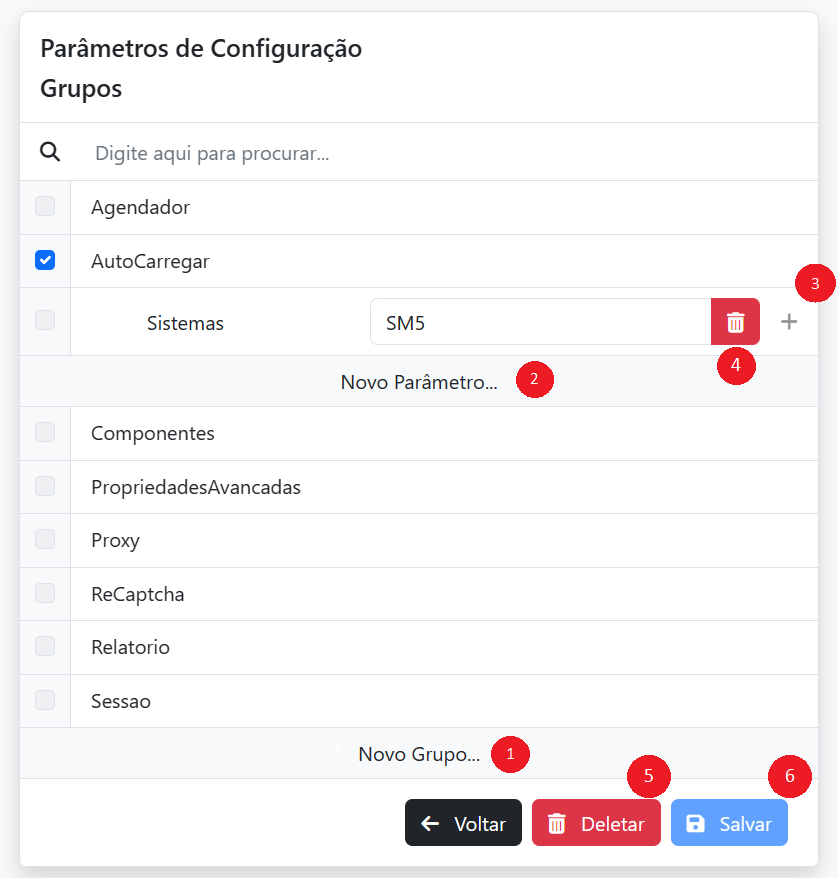
Task: Select the Sistemas parameter checkbox
Action: point(45,321)
